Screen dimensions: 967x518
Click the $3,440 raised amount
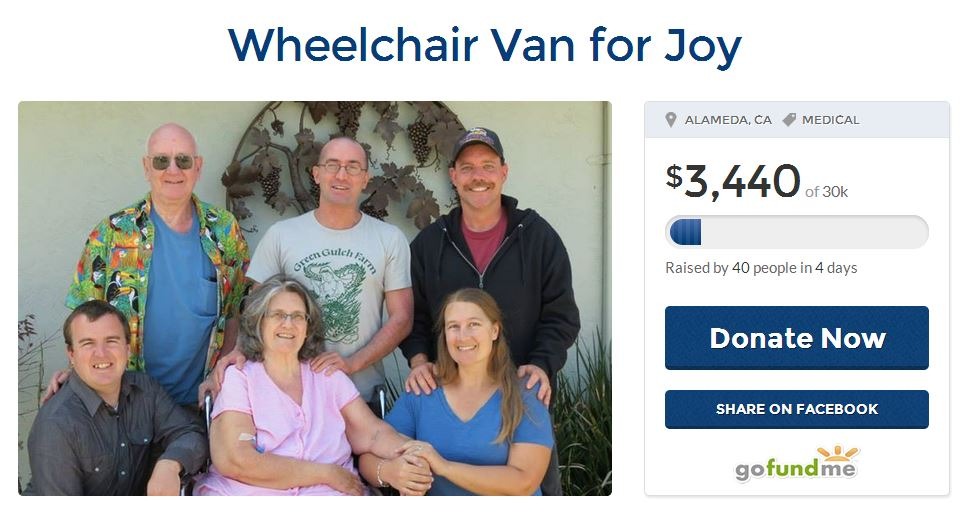pos(733,182)
